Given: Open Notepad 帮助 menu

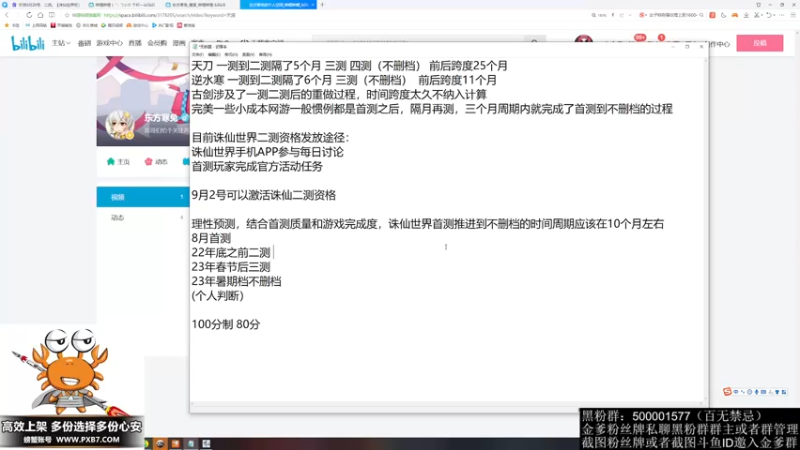Looking at the screenshot, I should tap(265, 55).
